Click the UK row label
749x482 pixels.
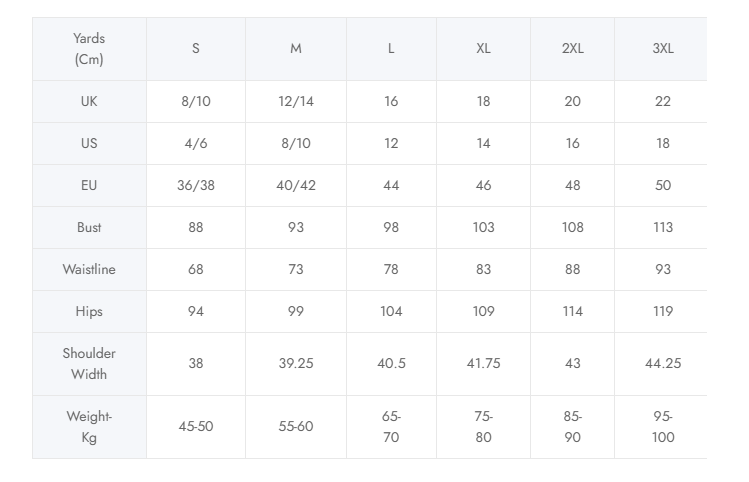click(89, 101)
